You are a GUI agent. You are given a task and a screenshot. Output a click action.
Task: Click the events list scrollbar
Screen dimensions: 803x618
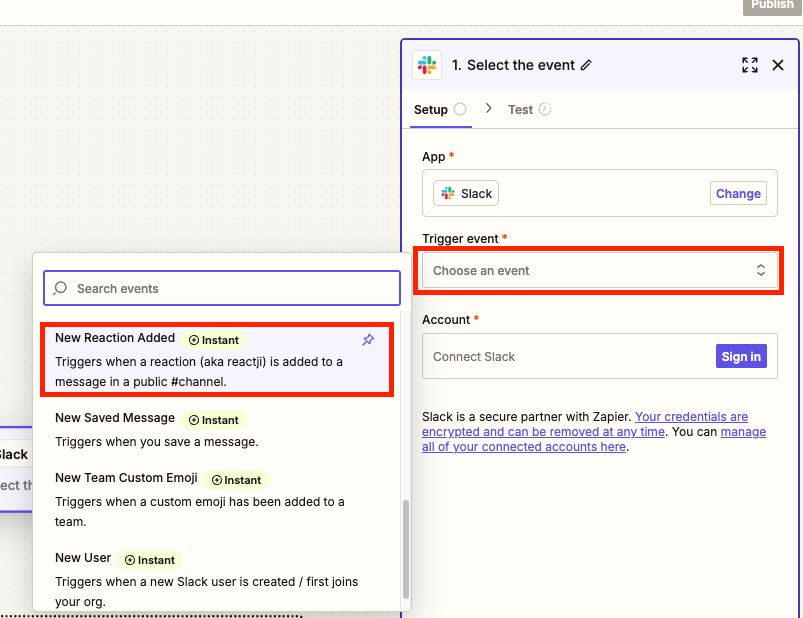(x=406, y=549)
